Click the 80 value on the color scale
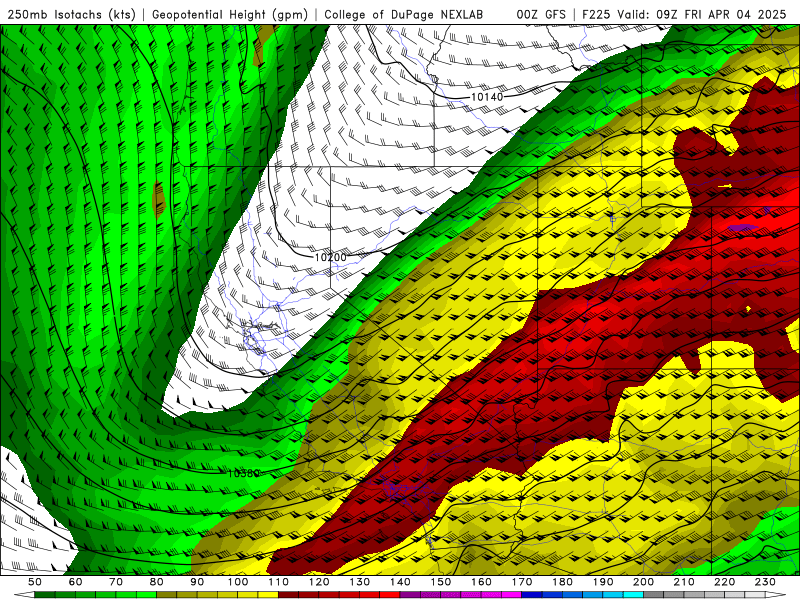Image resolution: width=800 pixels, height=600 pixels. tap(157, 582)
